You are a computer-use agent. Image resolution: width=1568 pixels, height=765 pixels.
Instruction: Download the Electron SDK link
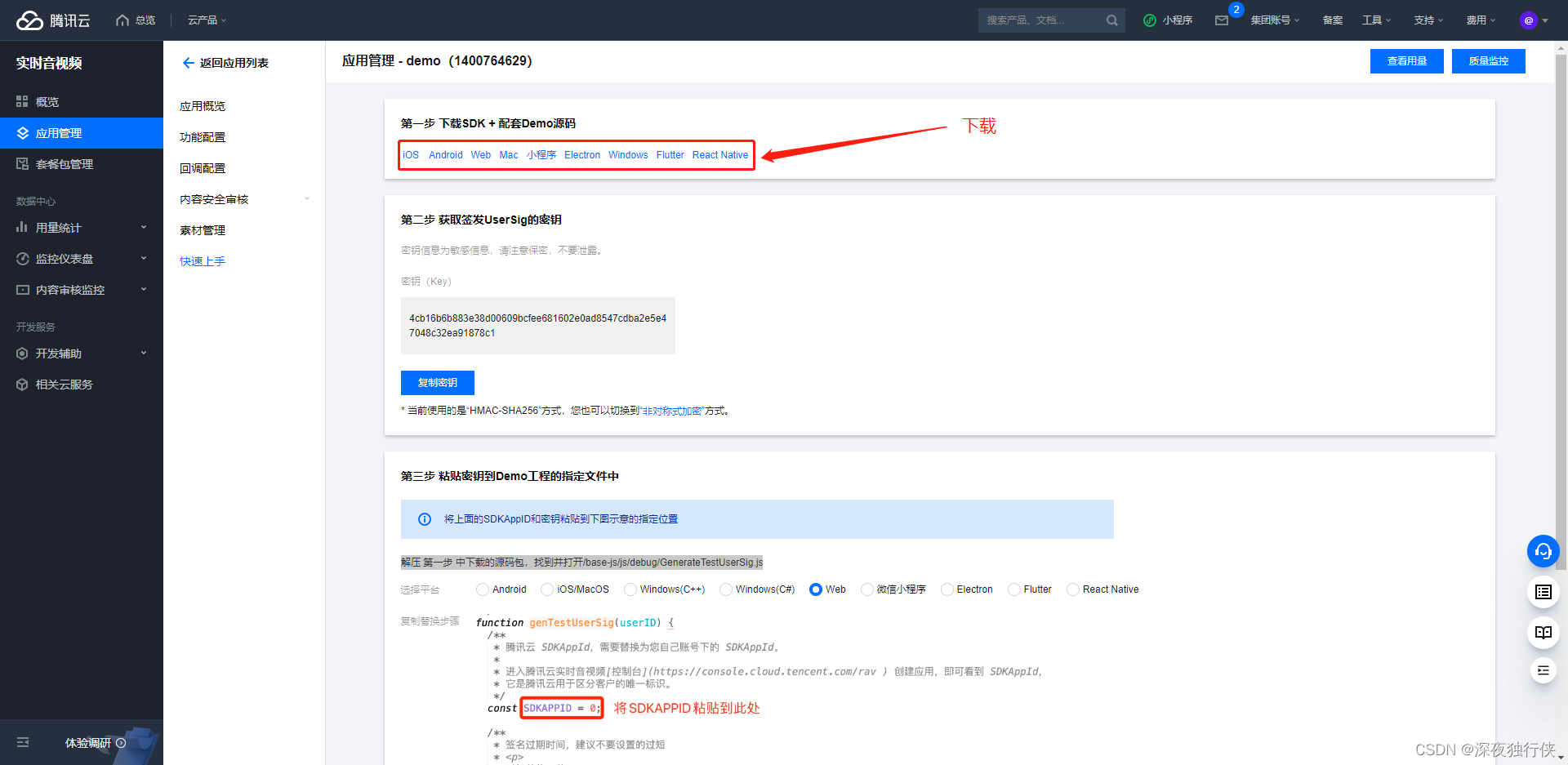582,155
